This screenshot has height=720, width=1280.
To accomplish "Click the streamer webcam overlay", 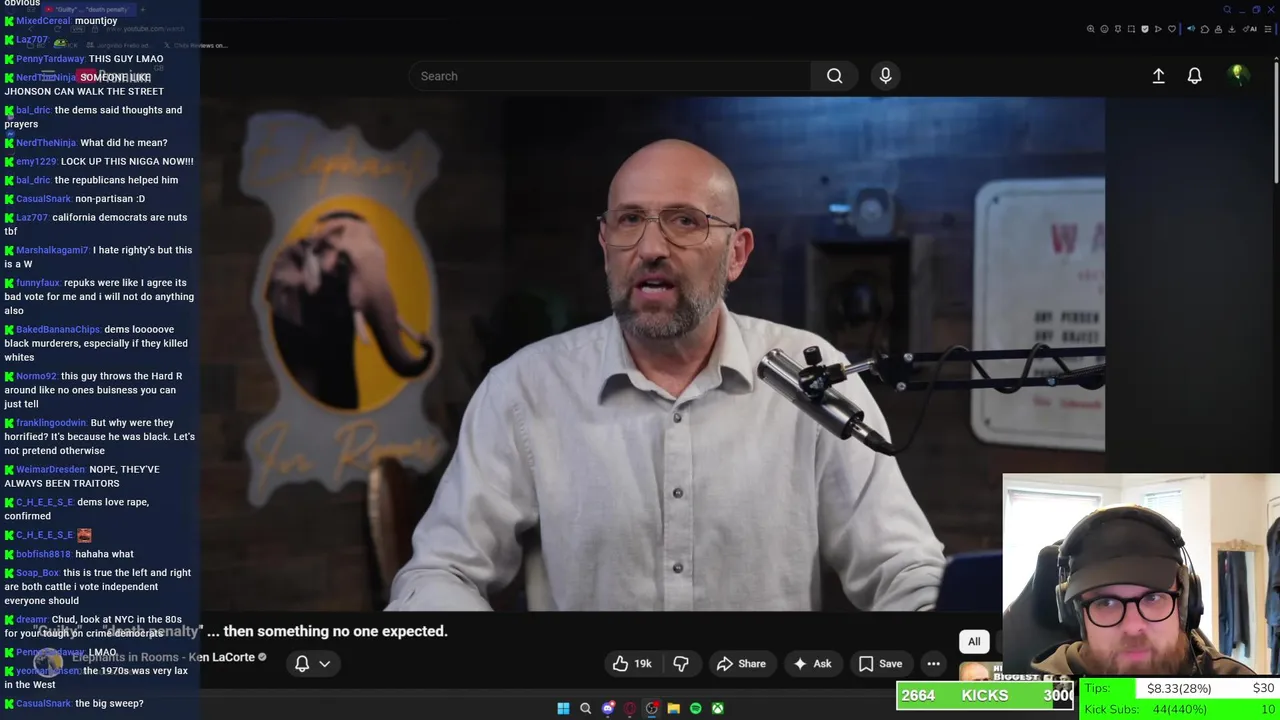I will (x=1140, y=575).
